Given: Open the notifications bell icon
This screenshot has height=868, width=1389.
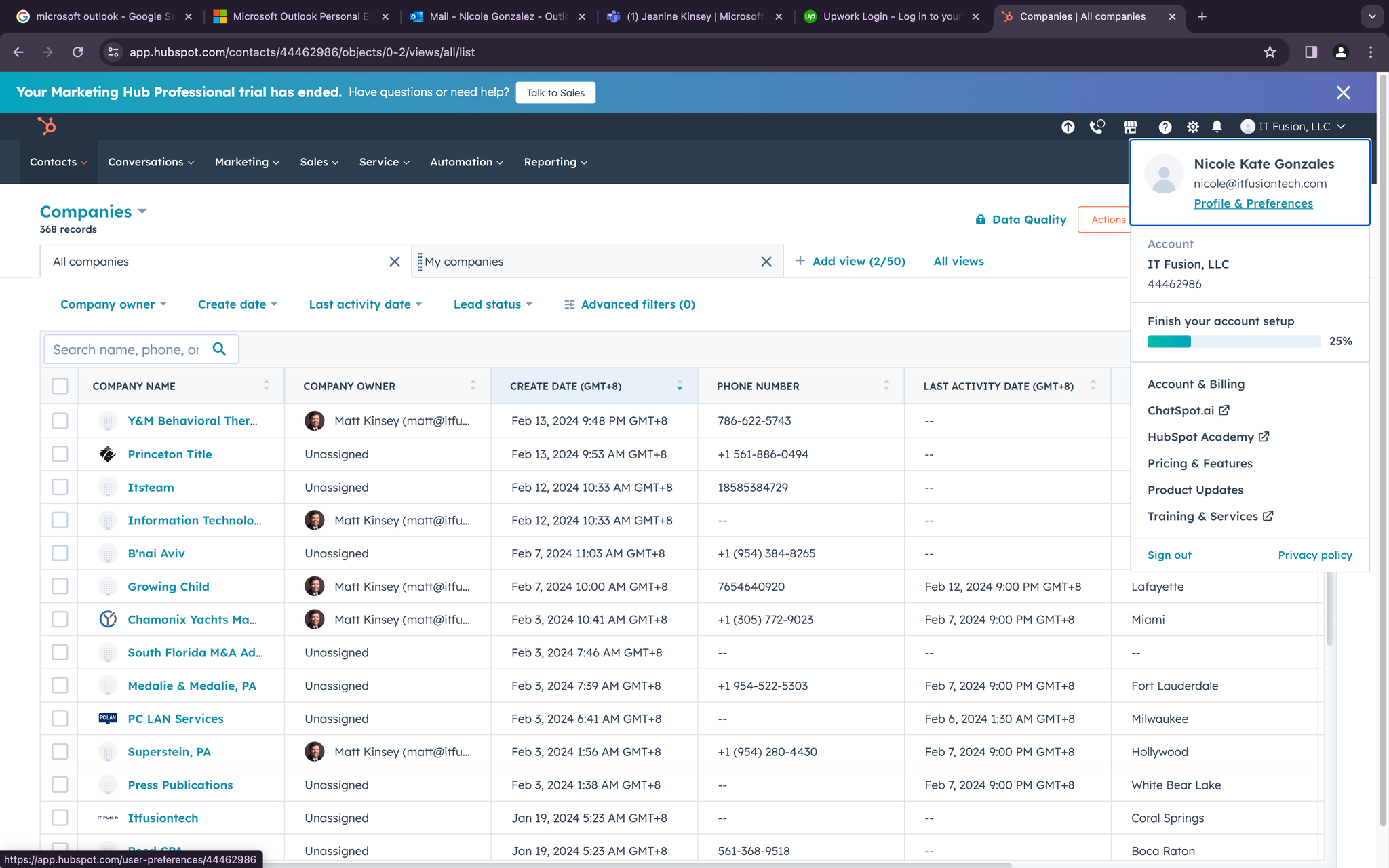Looking at the screenshot, I should [x=1217, y=127].
